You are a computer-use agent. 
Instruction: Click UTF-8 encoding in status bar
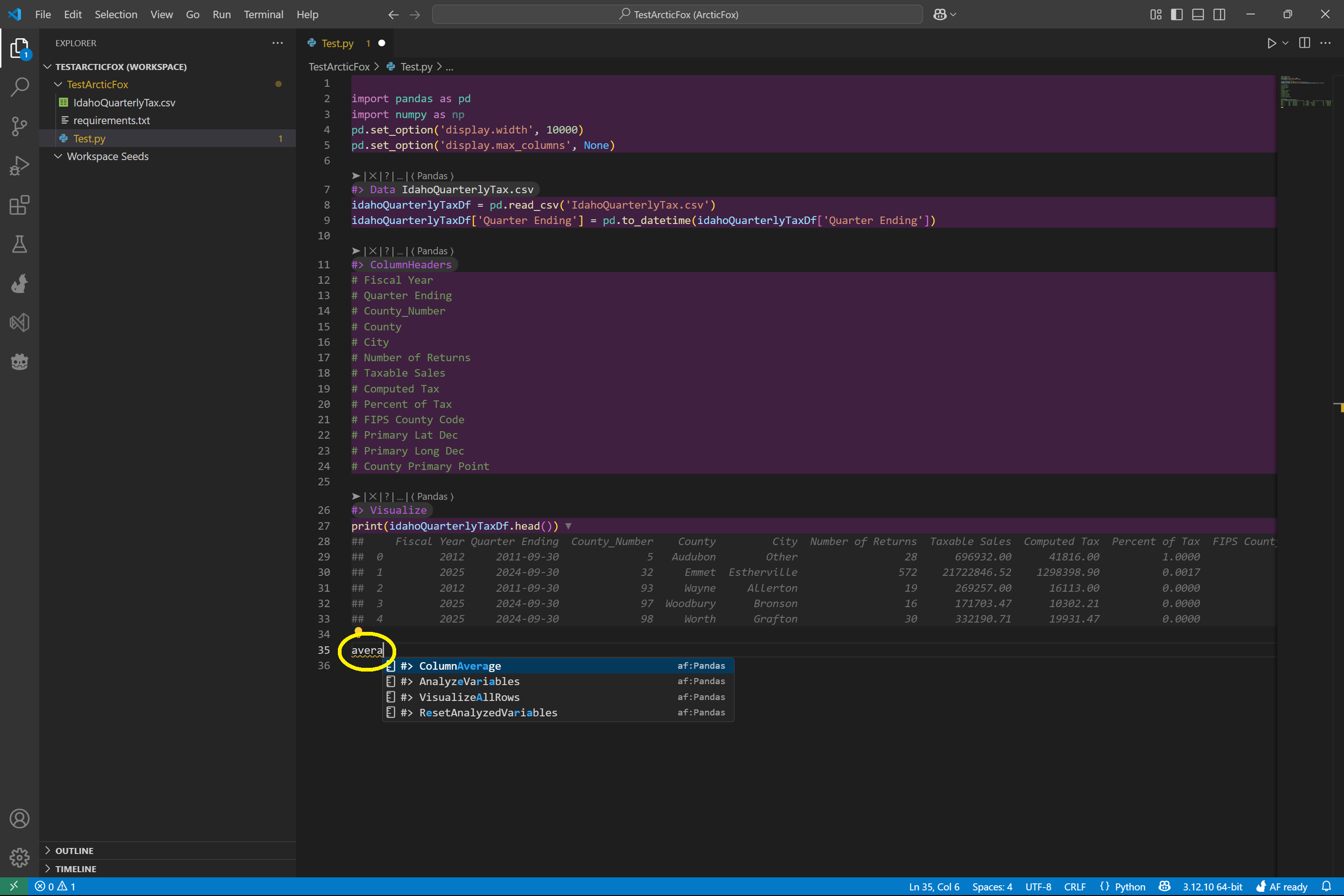coord(1038,886)
